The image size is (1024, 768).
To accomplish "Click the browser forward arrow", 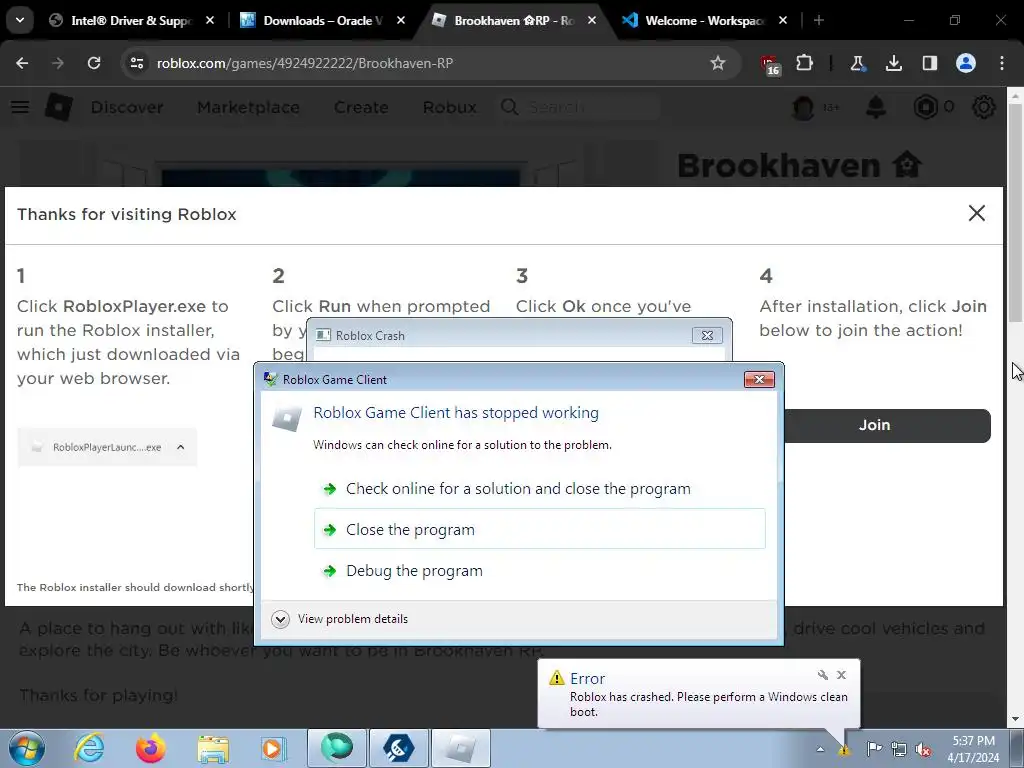I will pos(58,63).
